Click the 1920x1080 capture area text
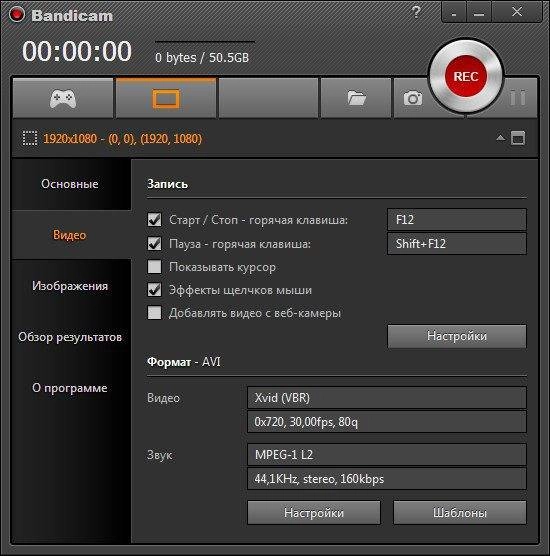 (122, 138)
